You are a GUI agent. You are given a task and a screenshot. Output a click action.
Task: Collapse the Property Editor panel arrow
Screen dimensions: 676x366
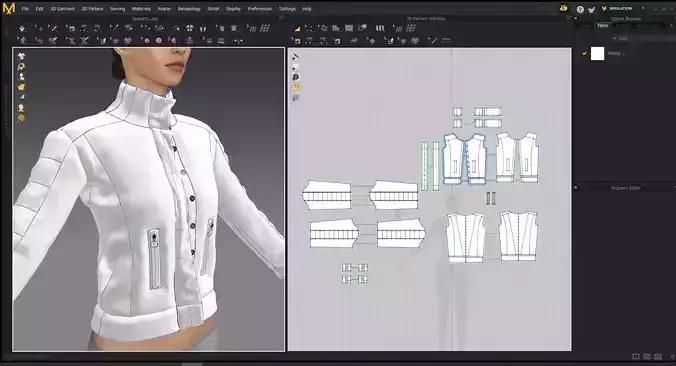tap(576, 188)
